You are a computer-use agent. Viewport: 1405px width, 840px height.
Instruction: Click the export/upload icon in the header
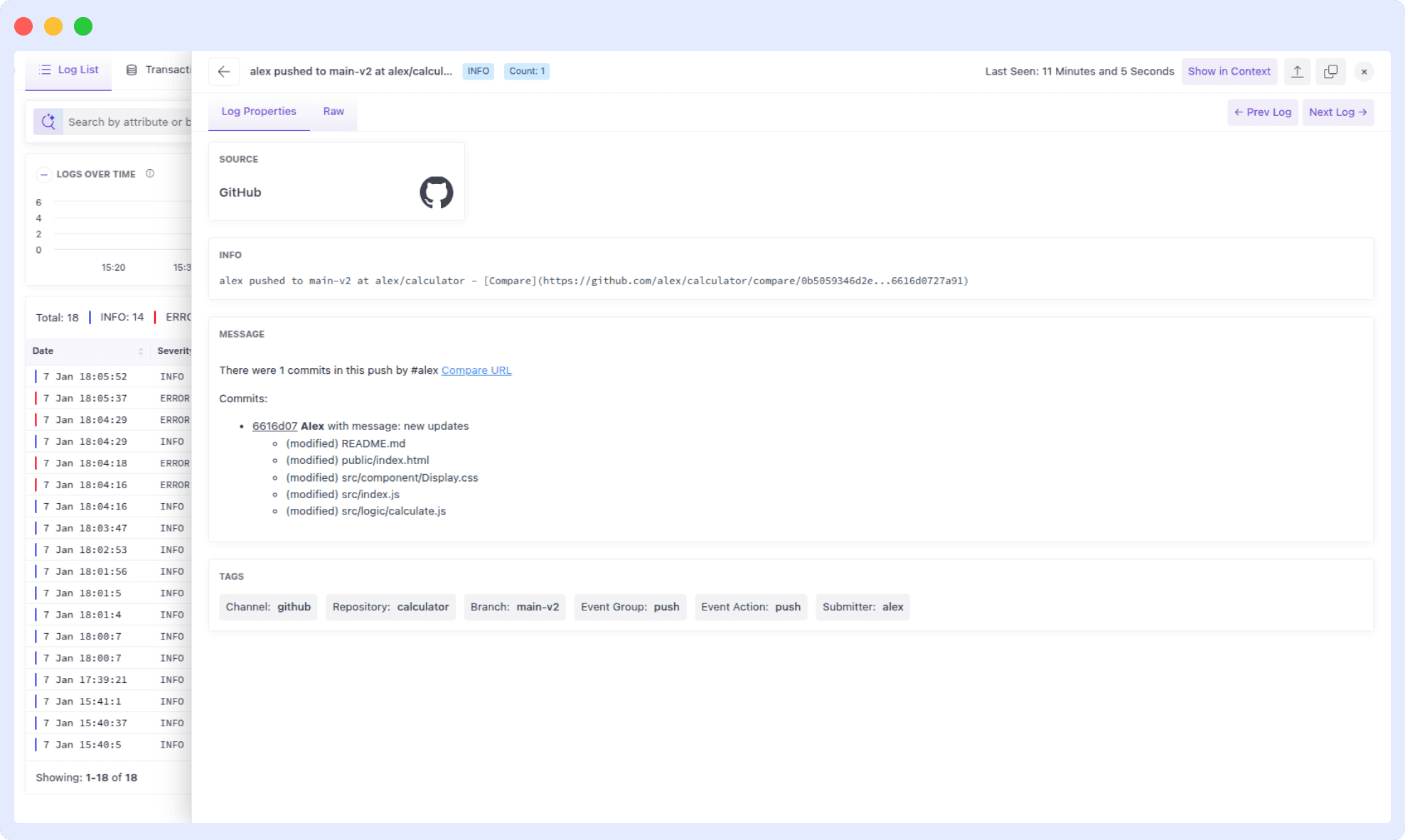[x=1297, y=71]
